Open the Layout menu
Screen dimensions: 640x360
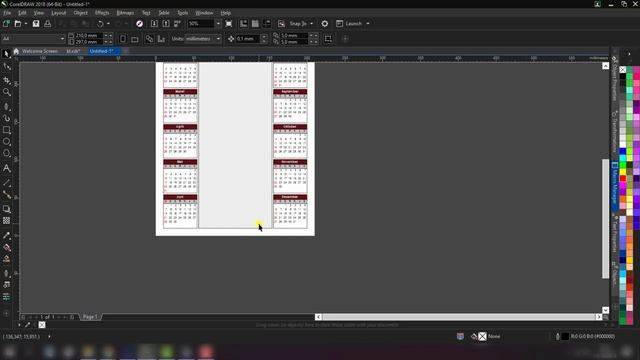coord(59,13)
